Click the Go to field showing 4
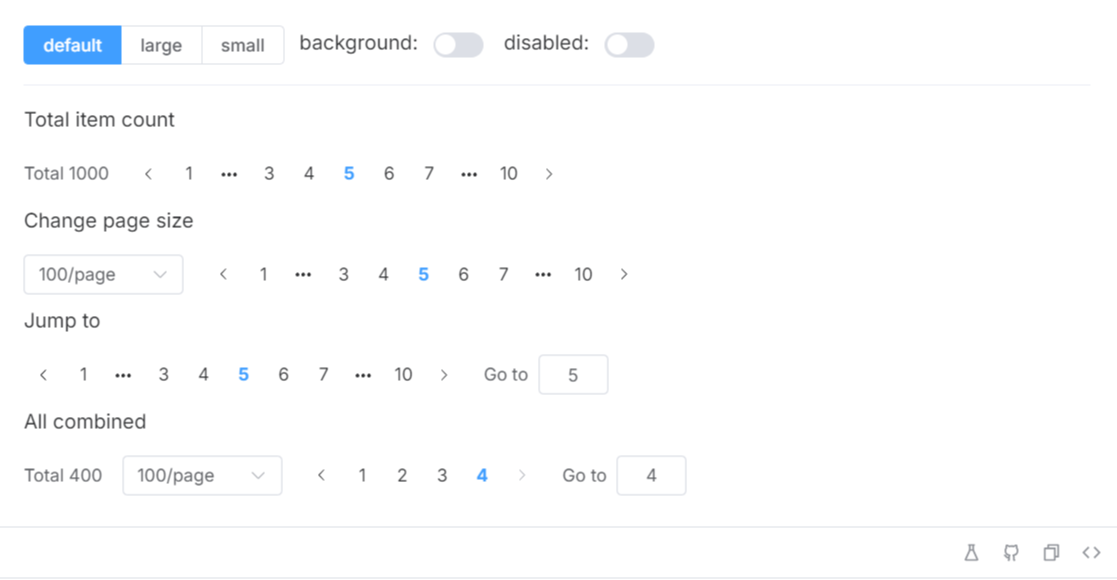1117x580 pixels. (x=651, y=476)
